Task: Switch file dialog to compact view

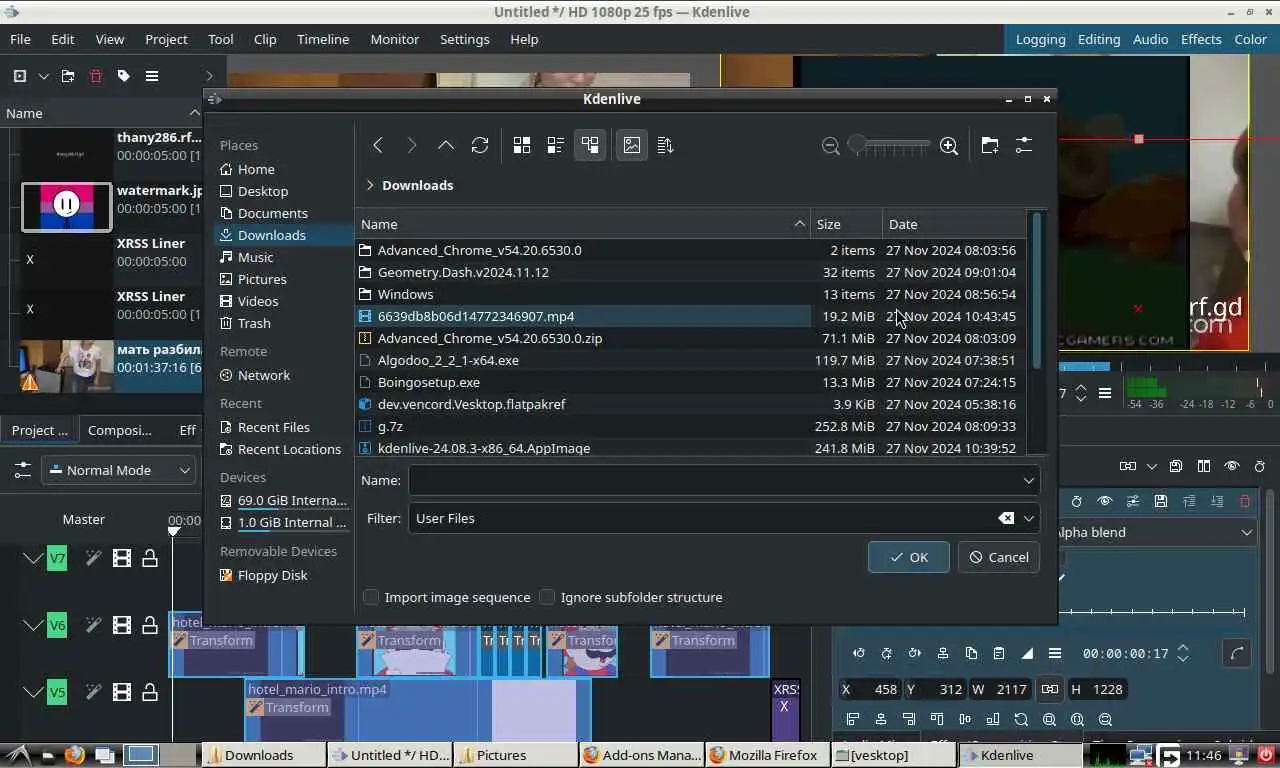Action: [x=556, y=145]
